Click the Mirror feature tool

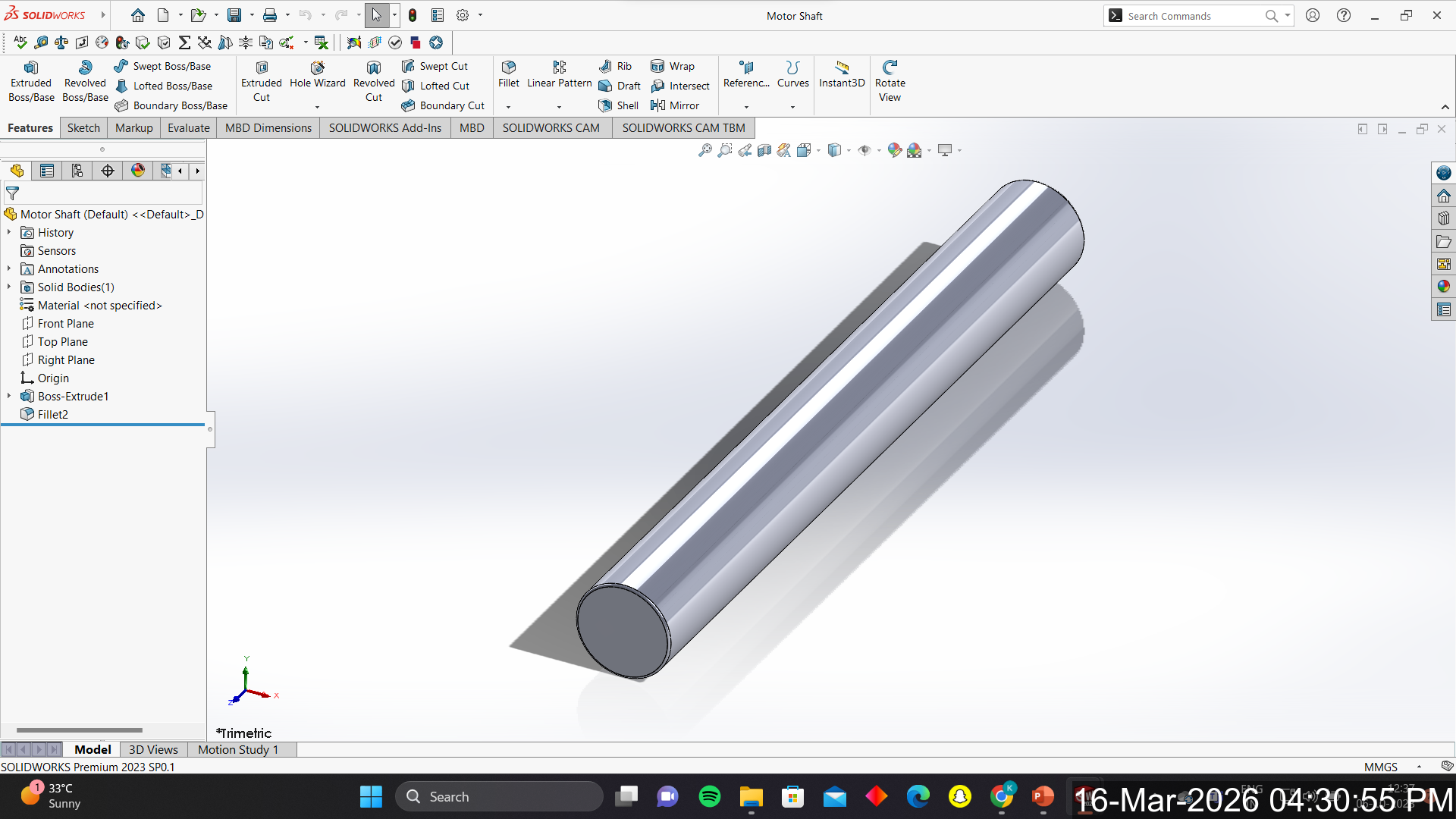pyautogui.click(x=675, y=105)
